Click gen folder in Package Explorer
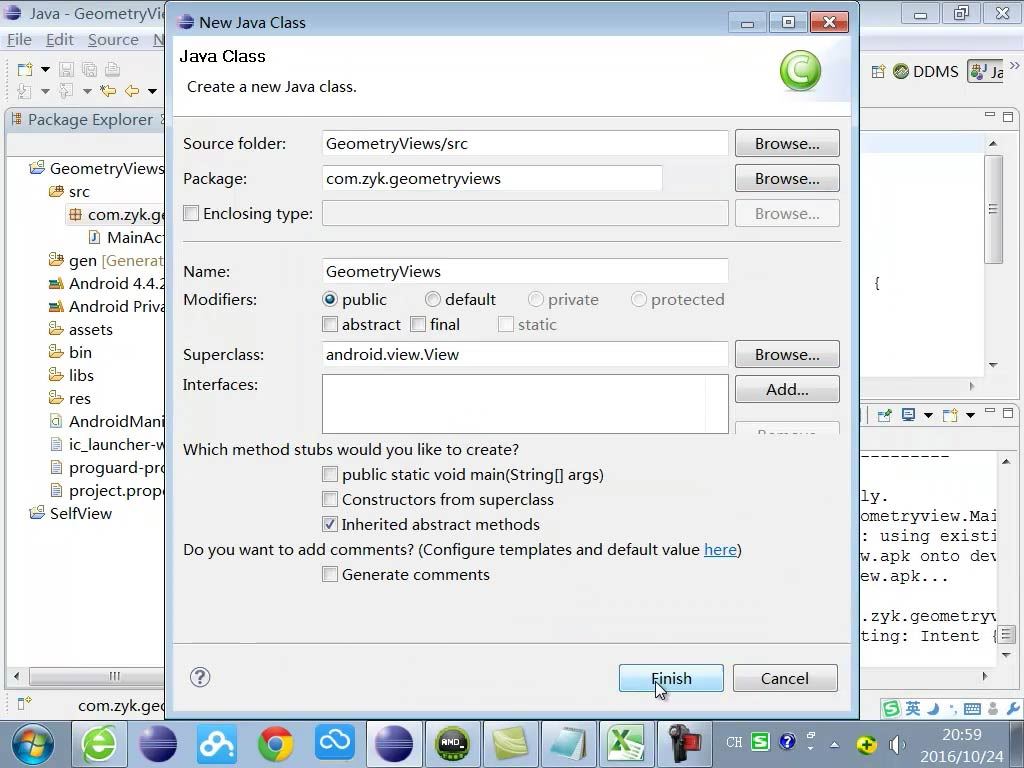The image size is (1024, 768). 106,261
